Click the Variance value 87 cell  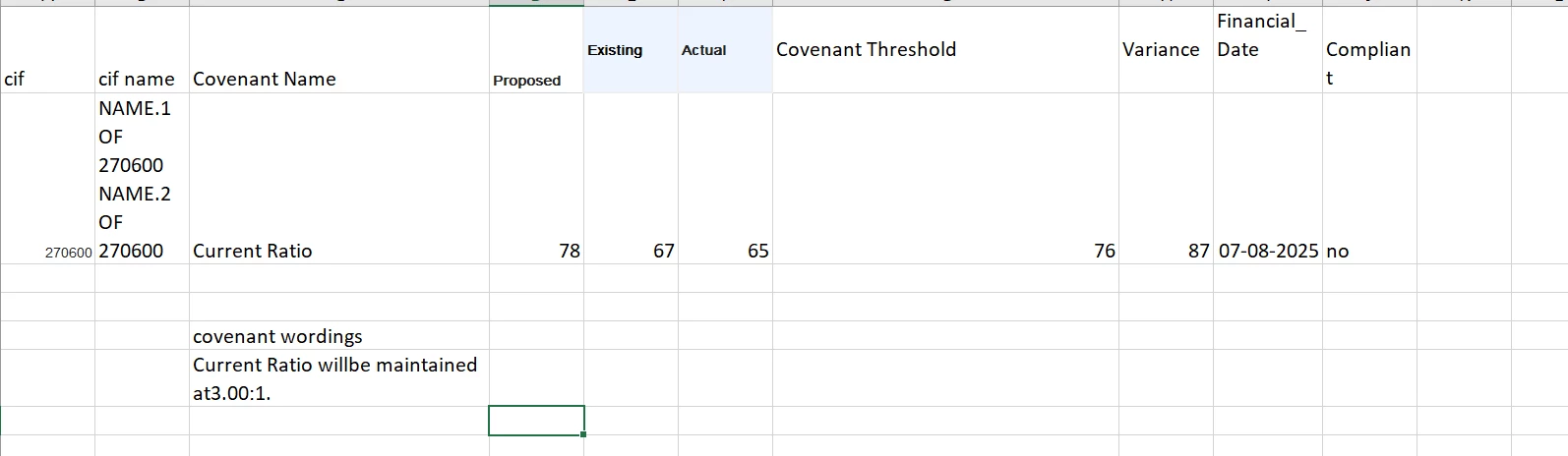point(1166,179)
